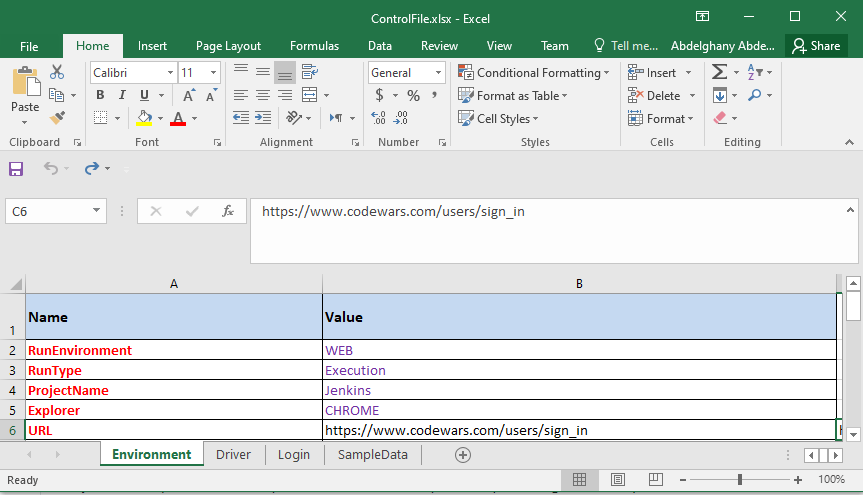Click the Fill down icon
The image size is (863, 495).
click(720, 95)
